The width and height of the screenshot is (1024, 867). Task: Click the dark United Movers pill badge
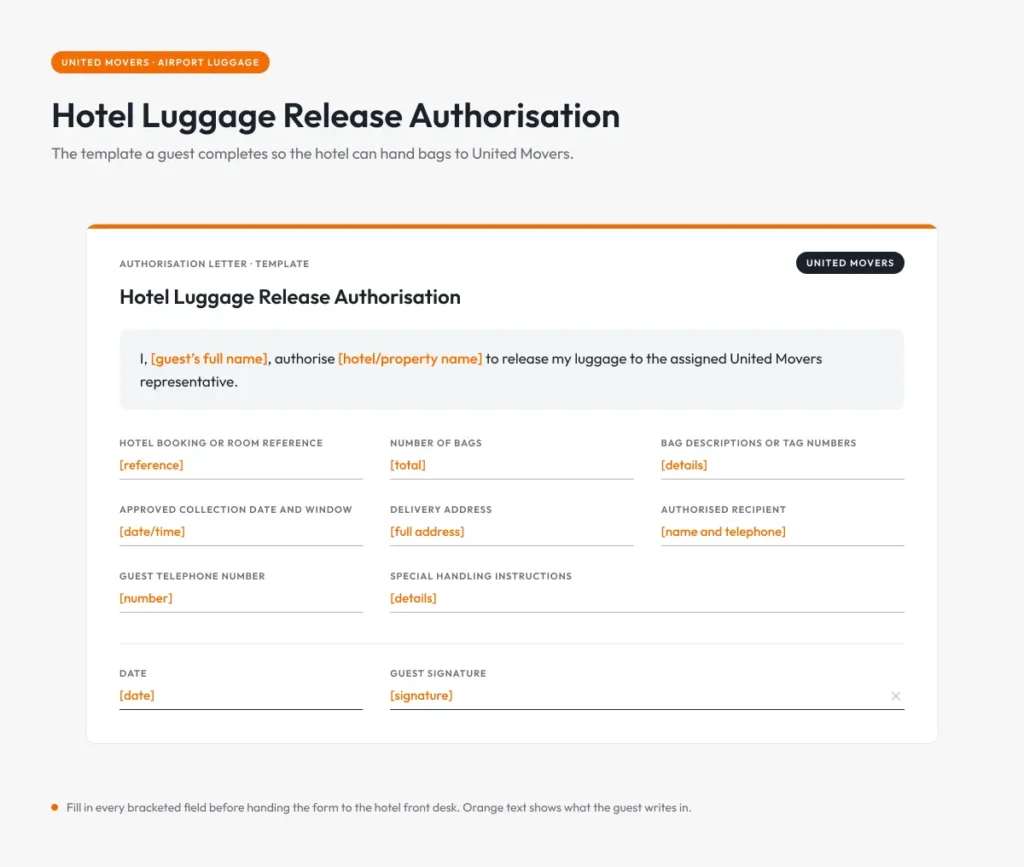point(850,262)
